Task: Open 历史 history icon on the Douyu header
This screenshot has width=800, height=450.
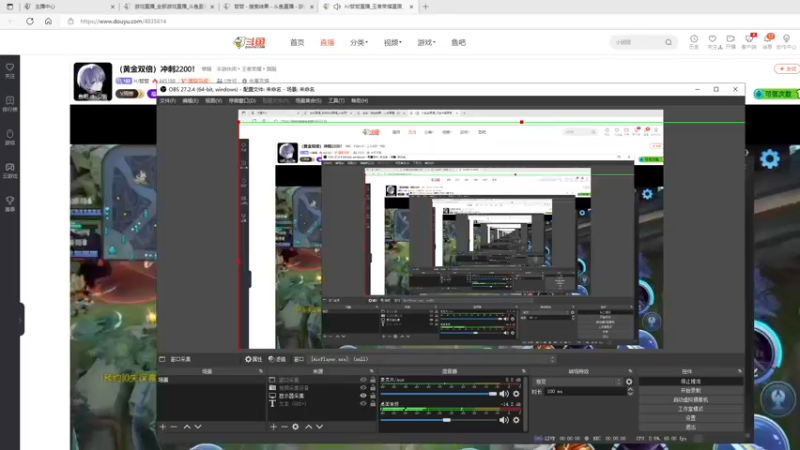Action: coord(694,39)
